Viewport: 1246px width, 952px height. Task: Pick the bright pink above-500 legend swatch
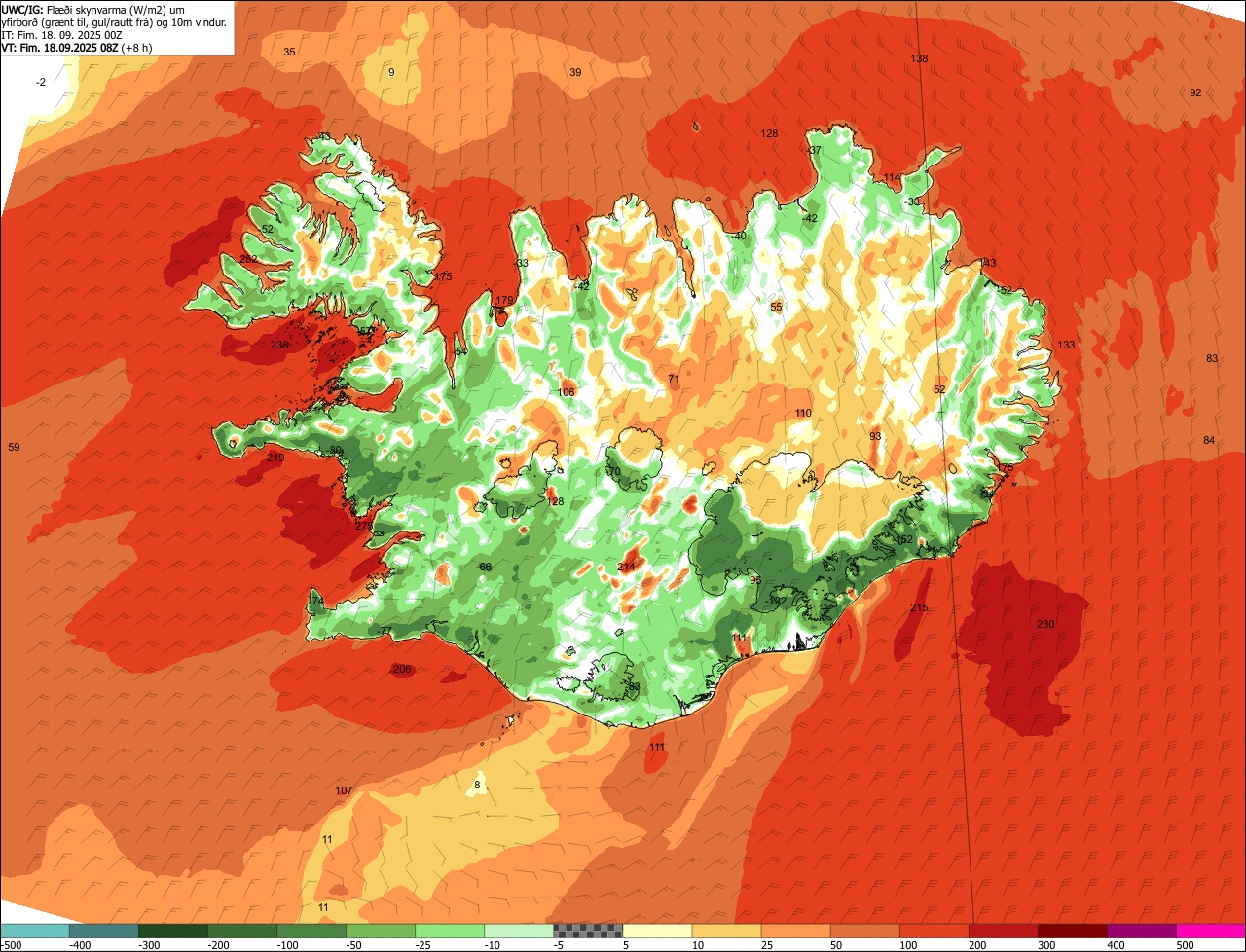tap(1210, 931)
